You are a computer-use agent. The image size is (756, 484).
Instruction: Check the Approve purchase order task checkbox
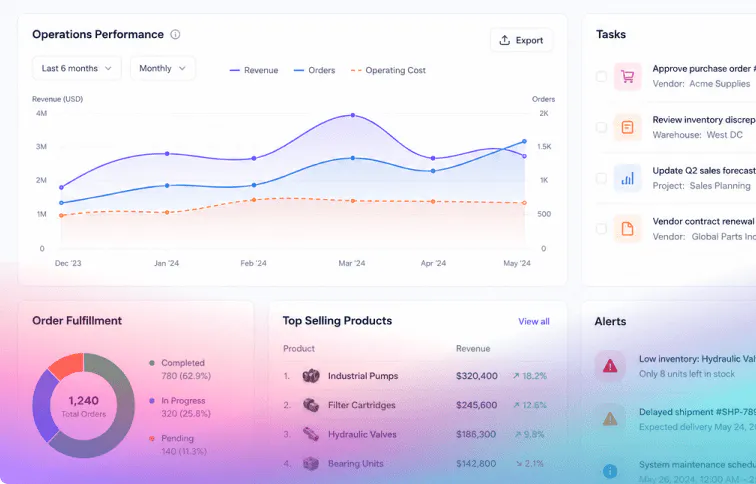tap(601, 76)
